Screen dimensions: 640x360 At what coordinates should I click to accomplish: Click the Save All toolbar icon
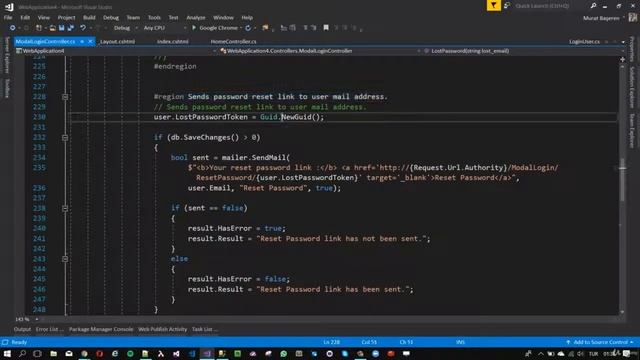point(71,28)
